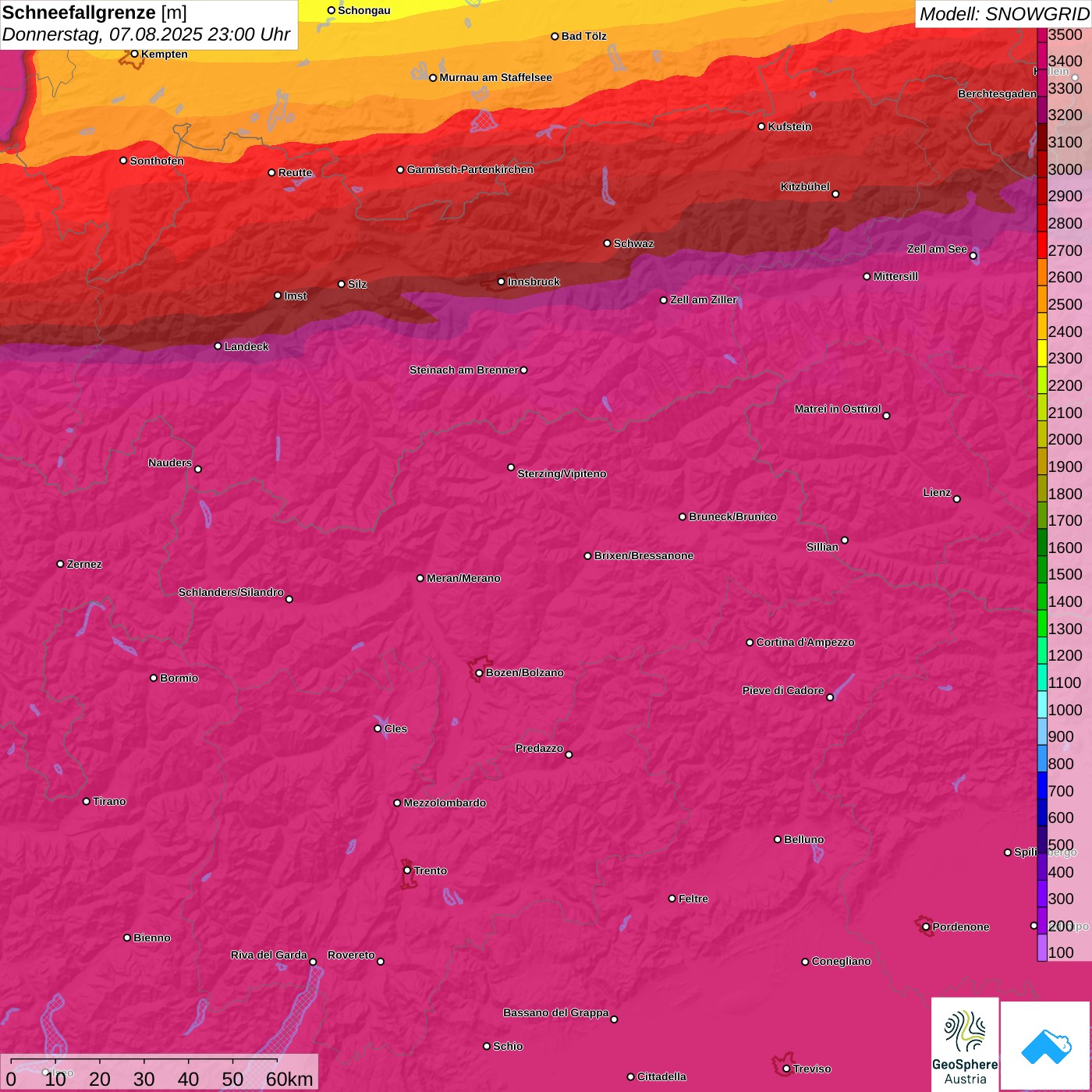The image size is (1092, 1092).
Task: Click the Trento city marker
Action: pyautogui.click(x=407, y=870)
